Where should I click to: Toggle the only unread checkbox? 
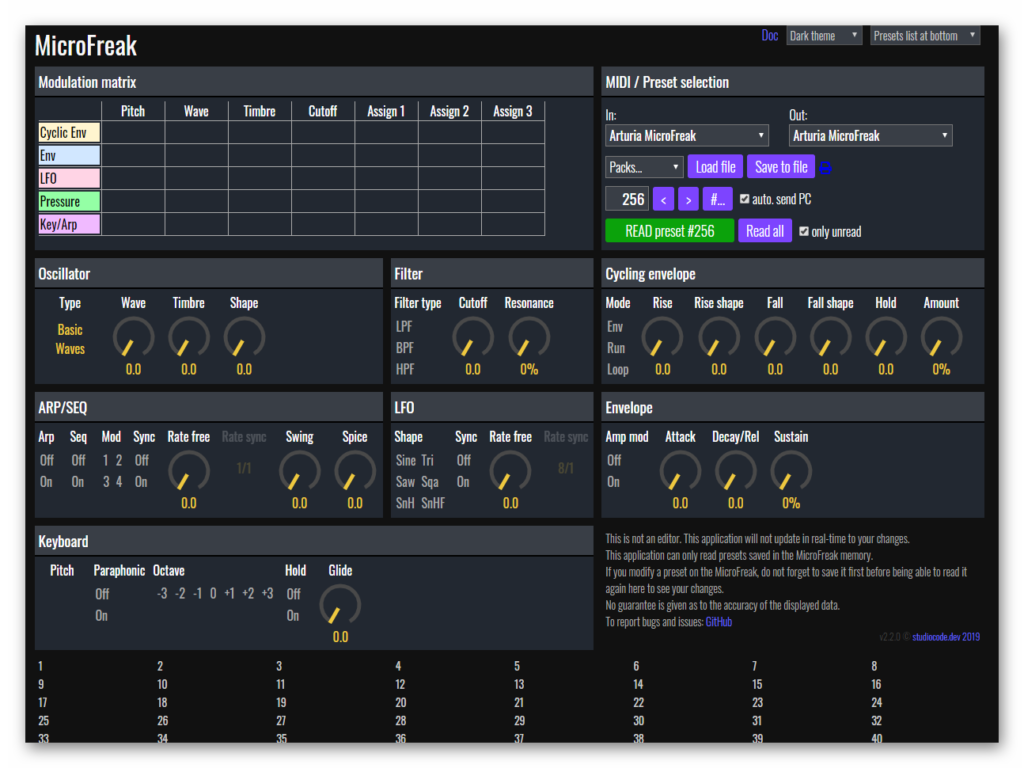[804, 231]
